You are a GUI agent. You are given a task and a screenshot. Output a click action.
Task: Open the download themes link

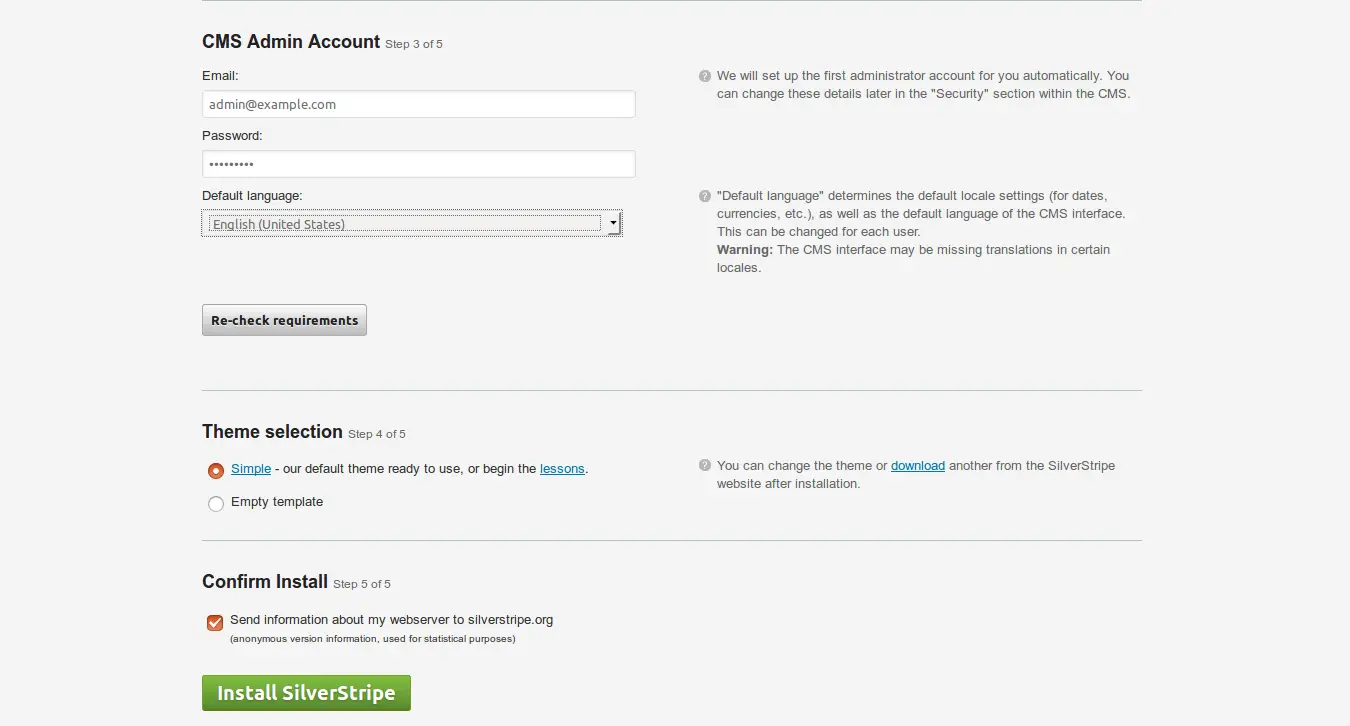tap(918, 466)
